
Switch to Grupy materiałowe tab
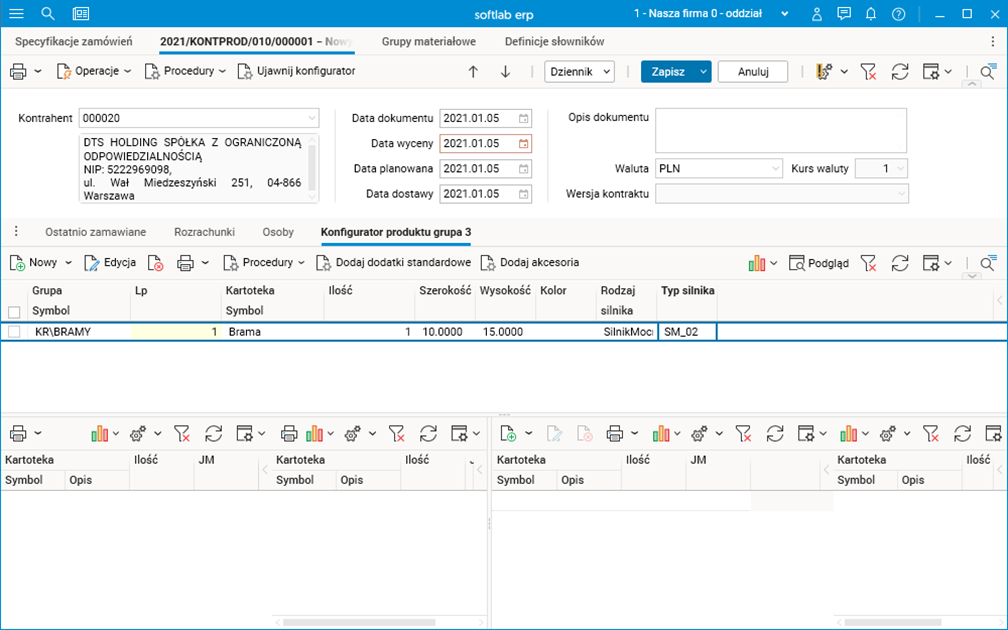pyautogui.click(x=428, y=41)
